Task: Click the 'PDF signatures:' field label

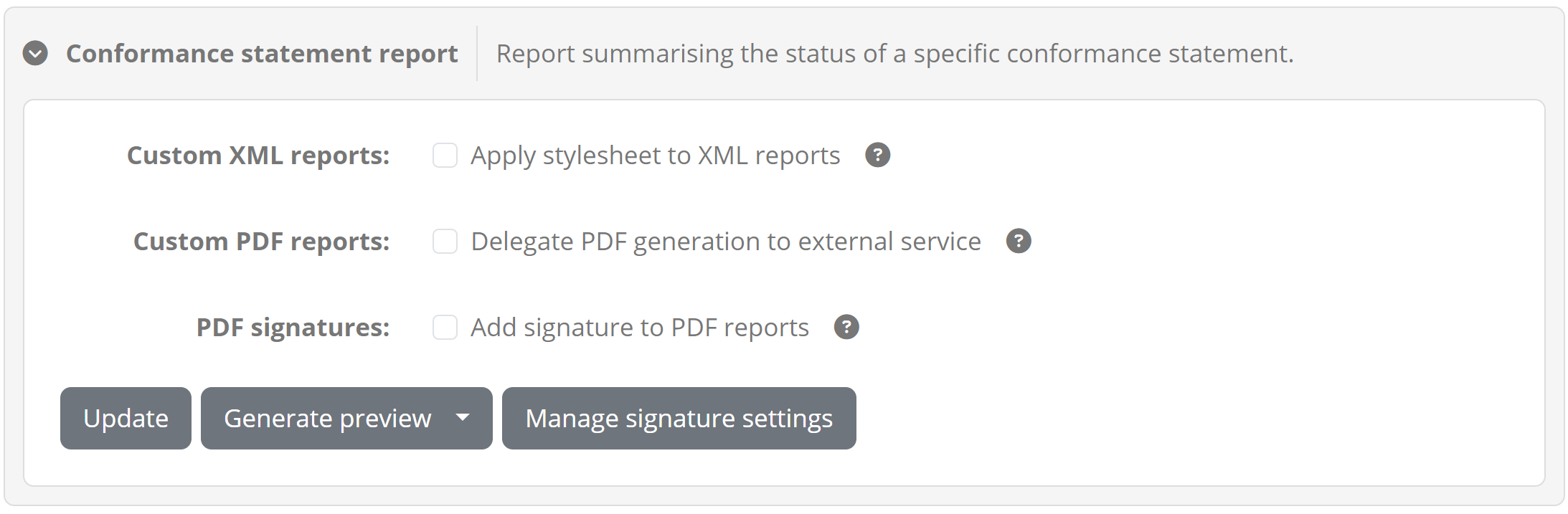Action: pos(293,328)
